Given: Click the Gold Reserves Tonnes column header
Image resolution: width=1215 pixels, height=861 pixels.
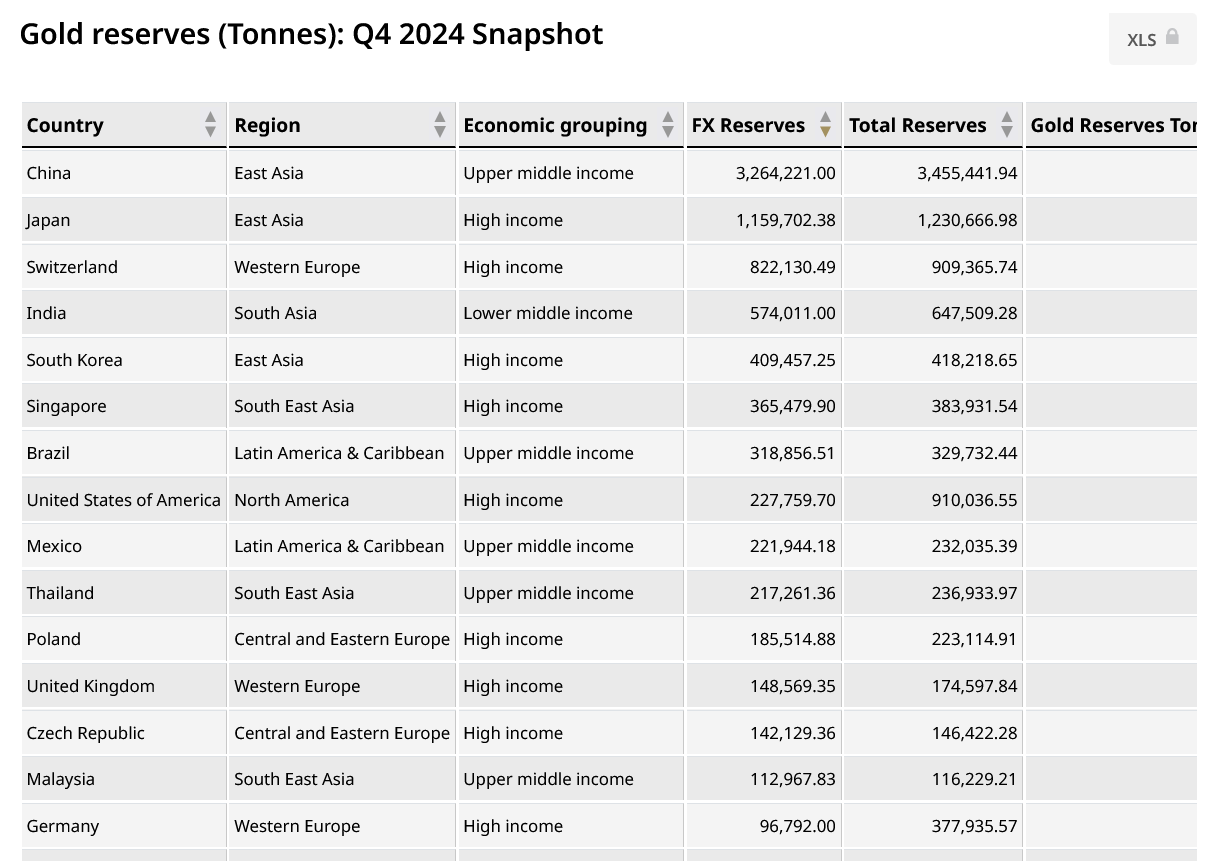Looking at the screenshot, I should click(x=1112, y=125).
